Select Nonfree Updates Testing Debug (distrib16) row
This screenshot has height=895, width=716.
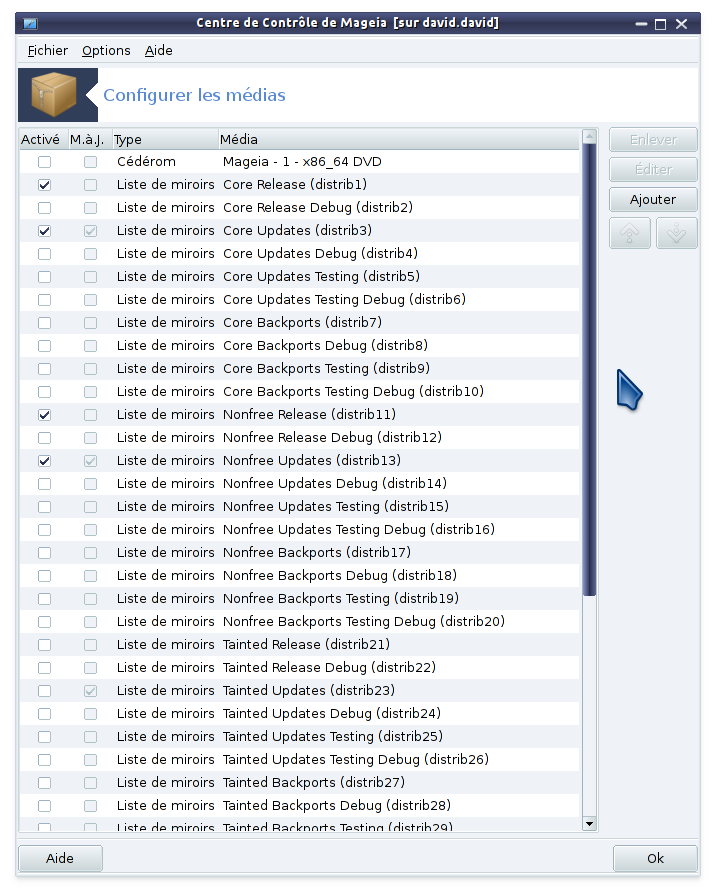299,530
